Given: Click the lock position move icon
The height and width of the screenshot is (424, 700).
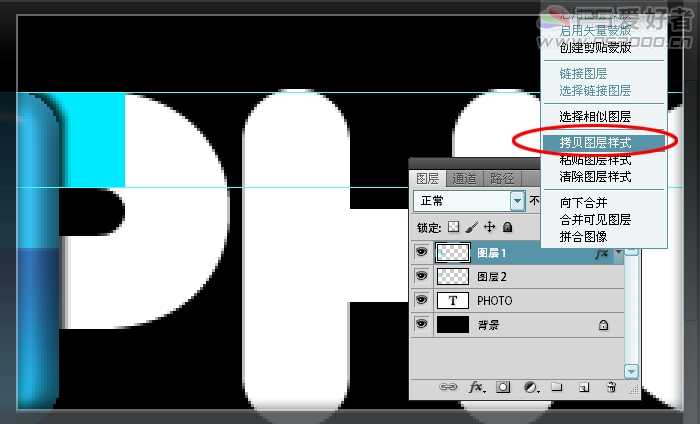Looking at the screenshot, I should (489, 228).
